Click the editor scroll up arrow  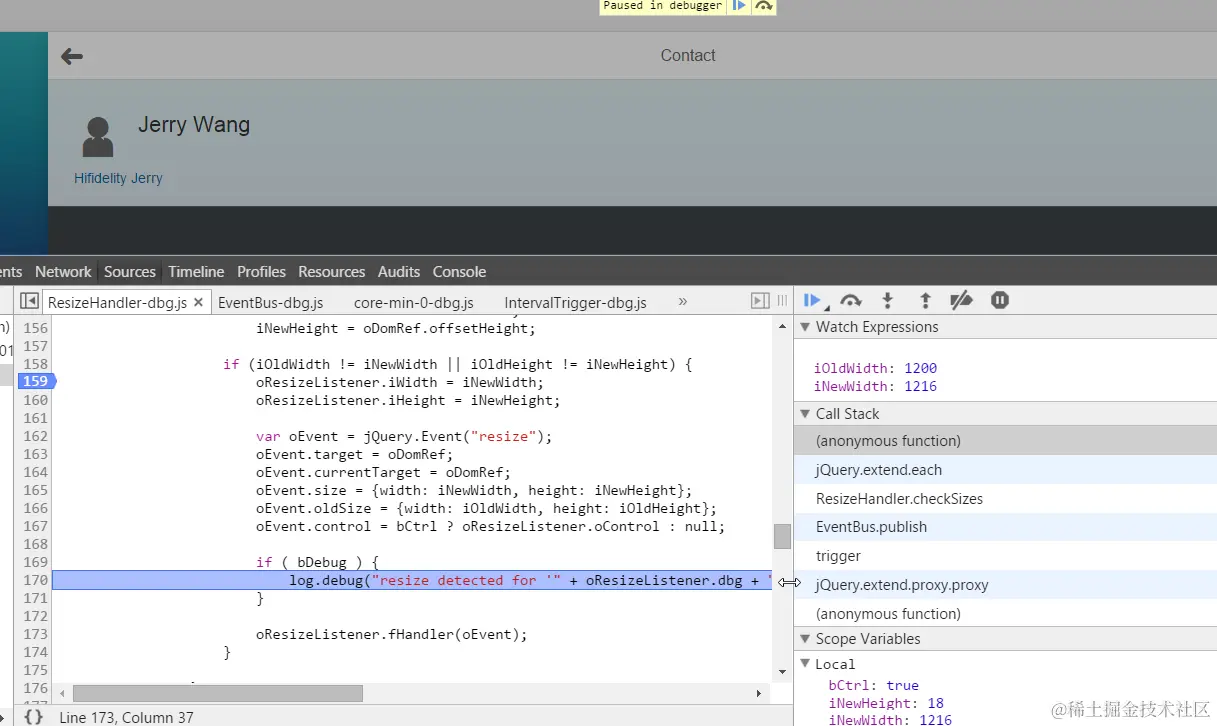point(782,327)
